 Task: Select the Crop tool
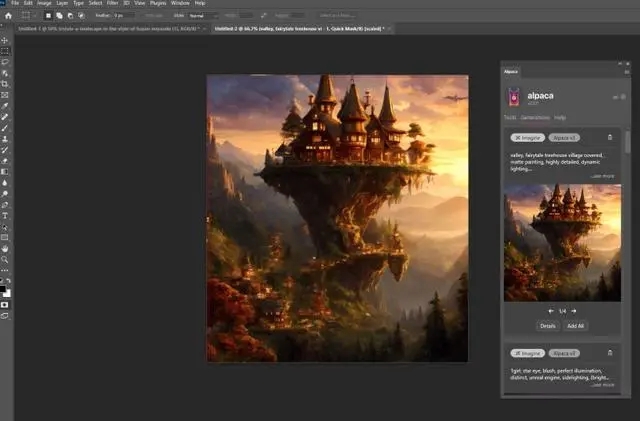(4, 84)
